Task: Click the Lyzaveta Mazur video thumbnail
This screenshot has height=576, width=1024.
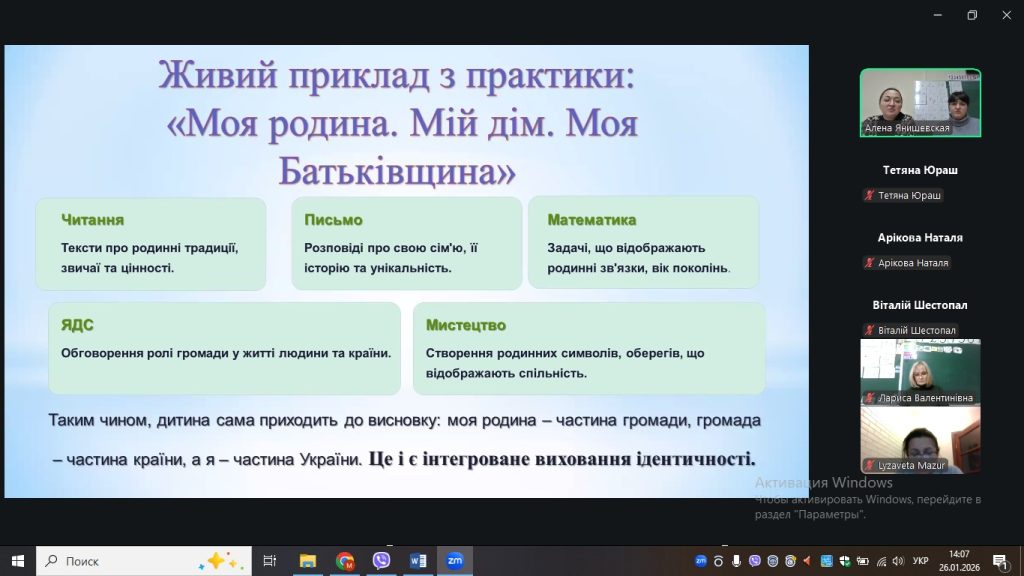Action: click(x=920, y=439)
